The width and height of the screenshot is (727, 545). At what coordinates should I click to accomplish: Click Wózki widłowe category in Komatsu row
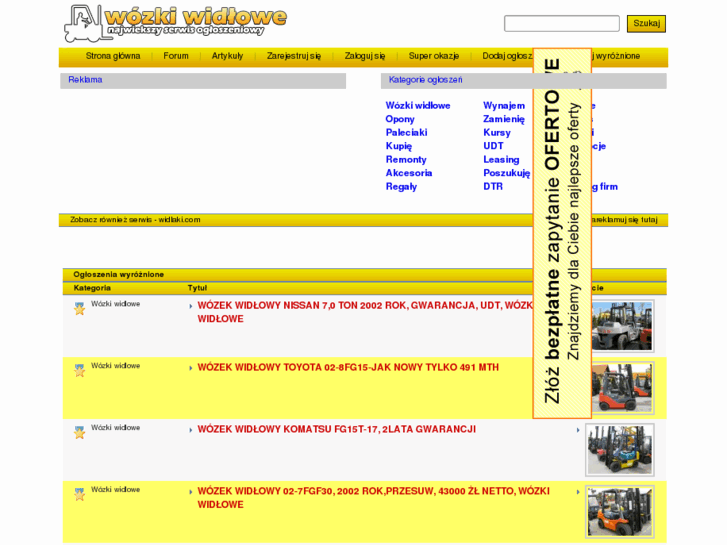pos(115,428)
